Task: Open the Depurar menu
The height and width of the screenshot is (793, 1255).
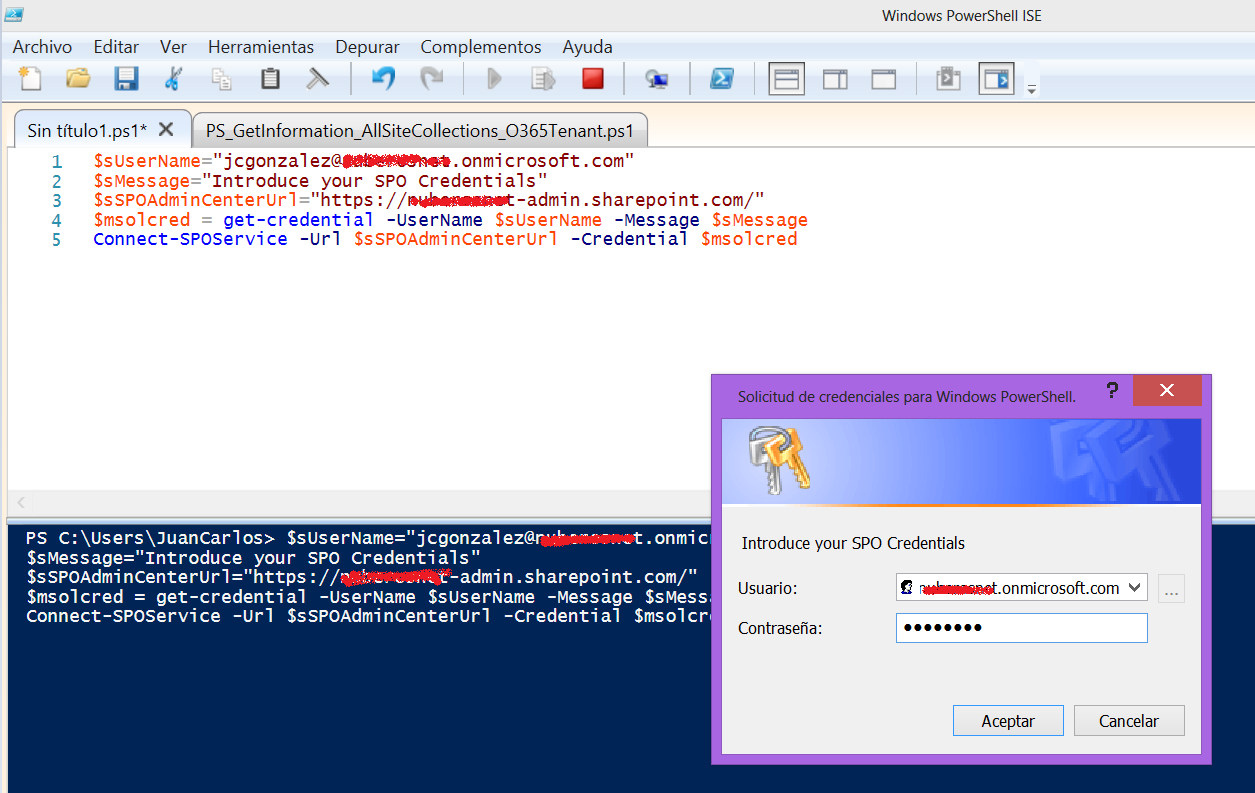Action: tap(367, 47)
